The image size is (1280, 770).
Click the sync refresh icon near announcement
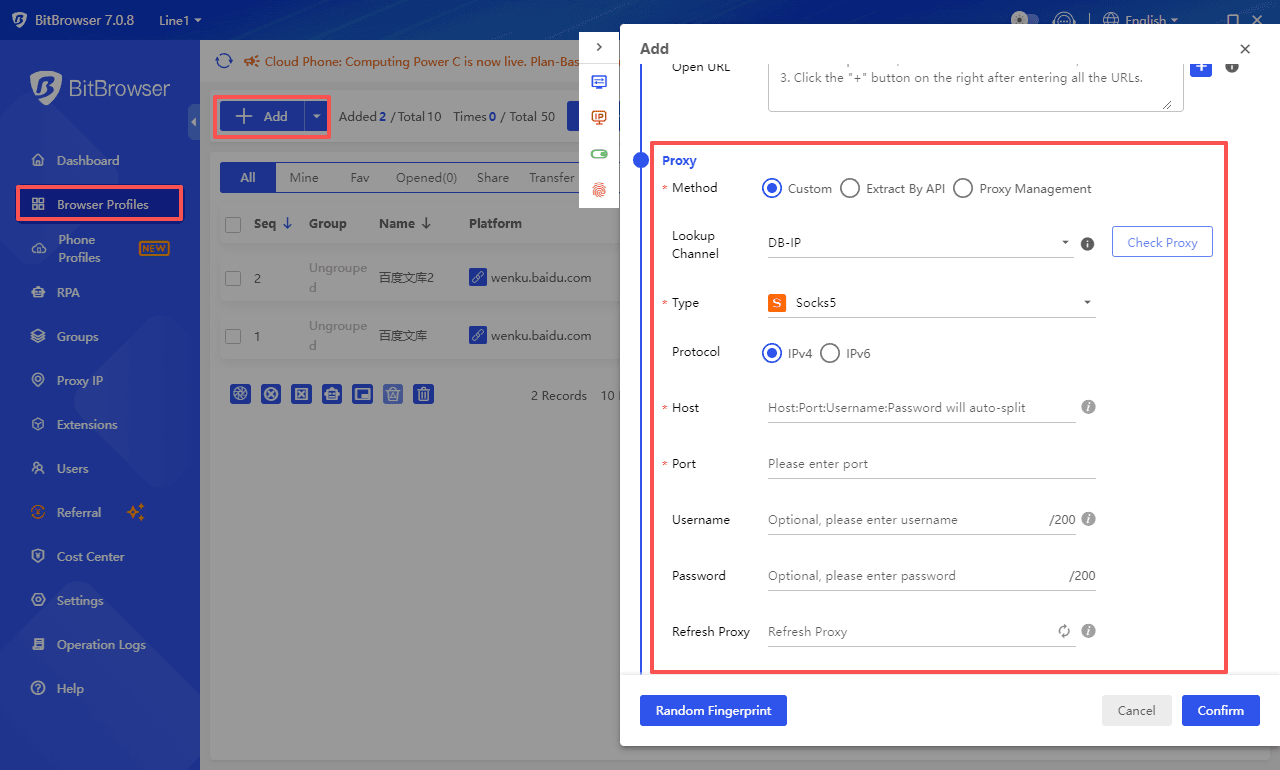tap(225, 61)
